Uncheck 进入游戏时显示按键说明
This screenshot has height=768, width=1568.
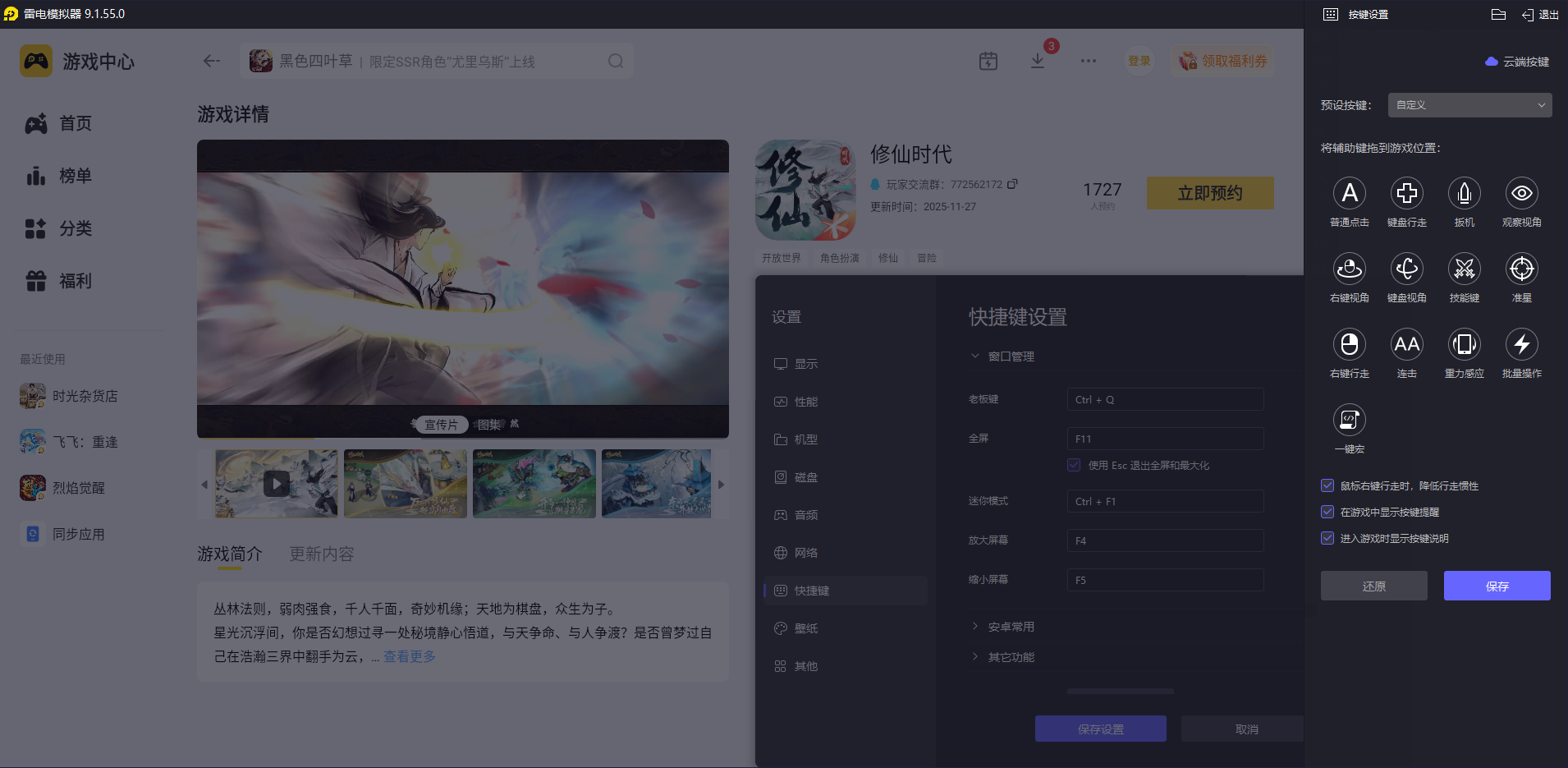(x=1327, y=538)
